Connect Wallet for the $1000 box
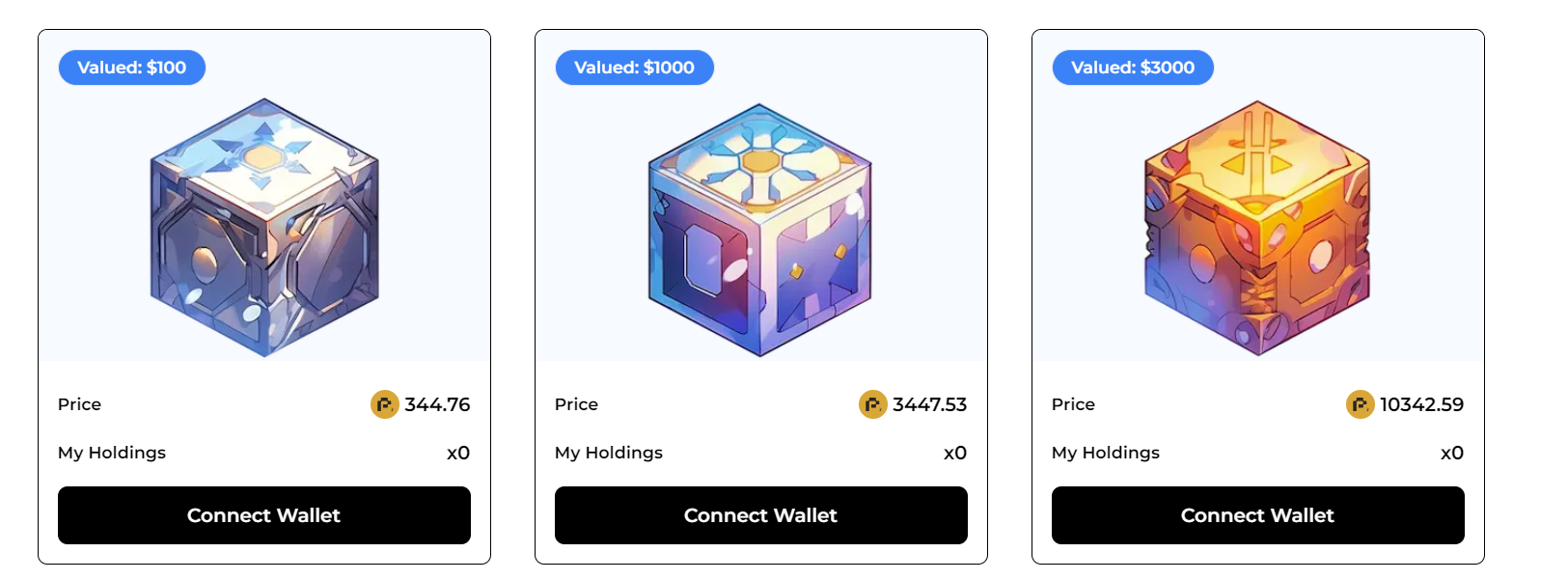1568x580 pixels. 761,515
